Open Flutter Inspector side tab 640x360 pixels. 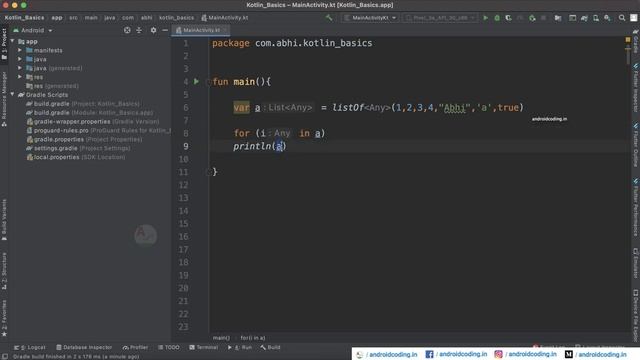pyautogui.click(x=636, y=88)
